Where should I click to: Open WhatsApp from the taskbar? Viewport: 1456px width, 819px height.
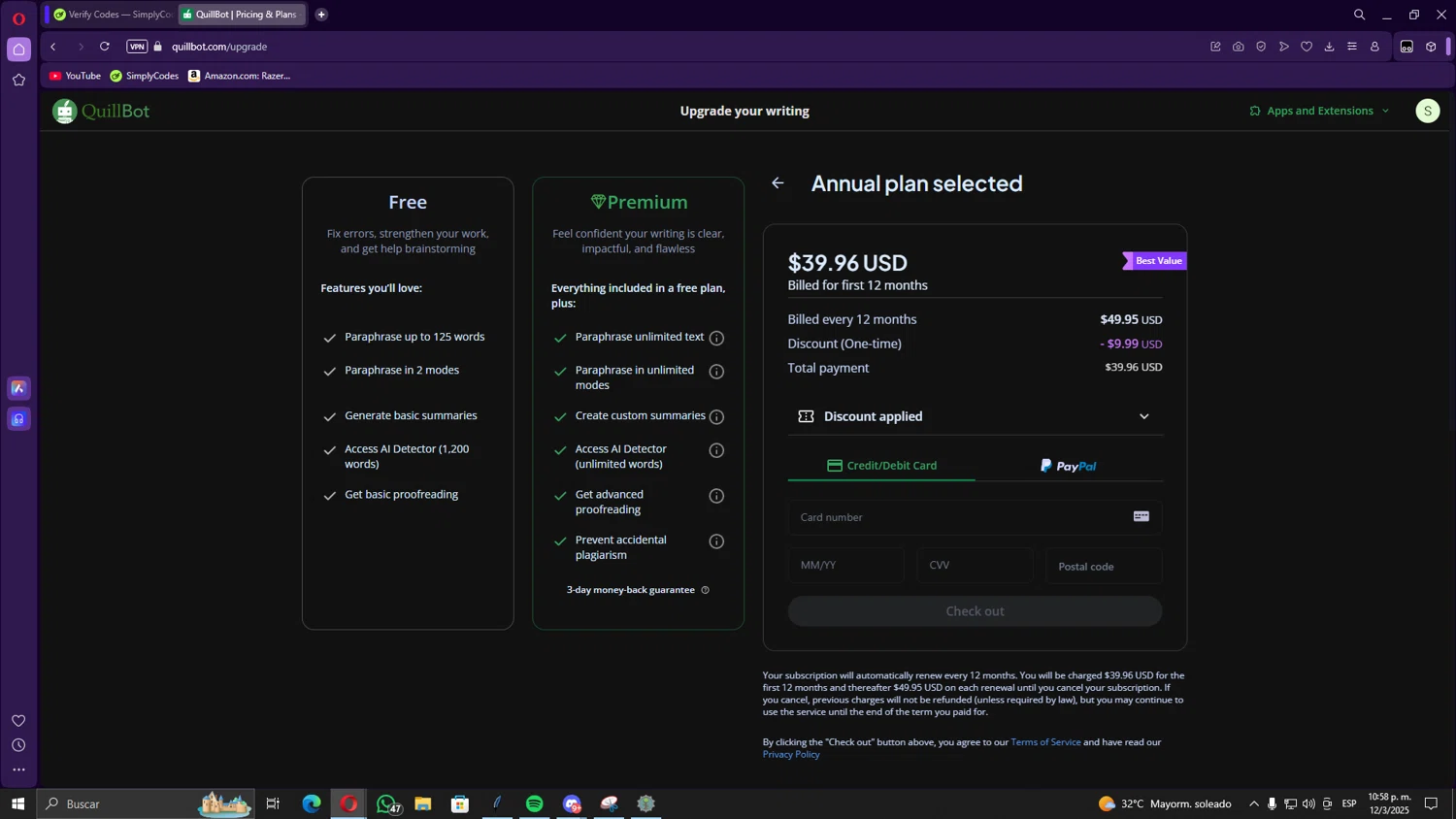click(x=386, y=803)
